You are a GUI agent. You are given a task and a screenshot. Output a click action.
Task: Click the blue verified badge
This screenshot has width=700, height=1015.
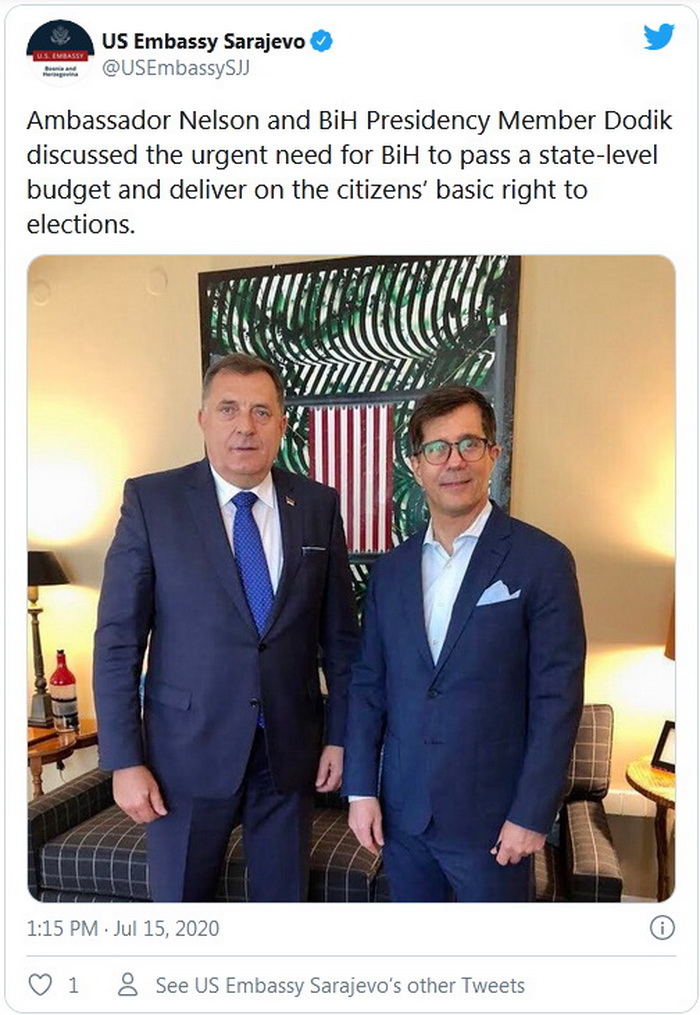[321, 41]
